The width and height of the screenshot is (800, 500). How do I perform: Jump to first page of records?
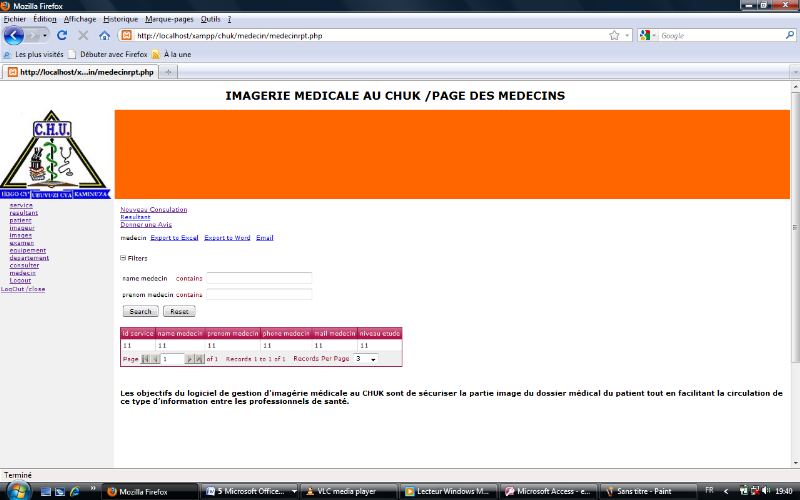coord(145,359)
